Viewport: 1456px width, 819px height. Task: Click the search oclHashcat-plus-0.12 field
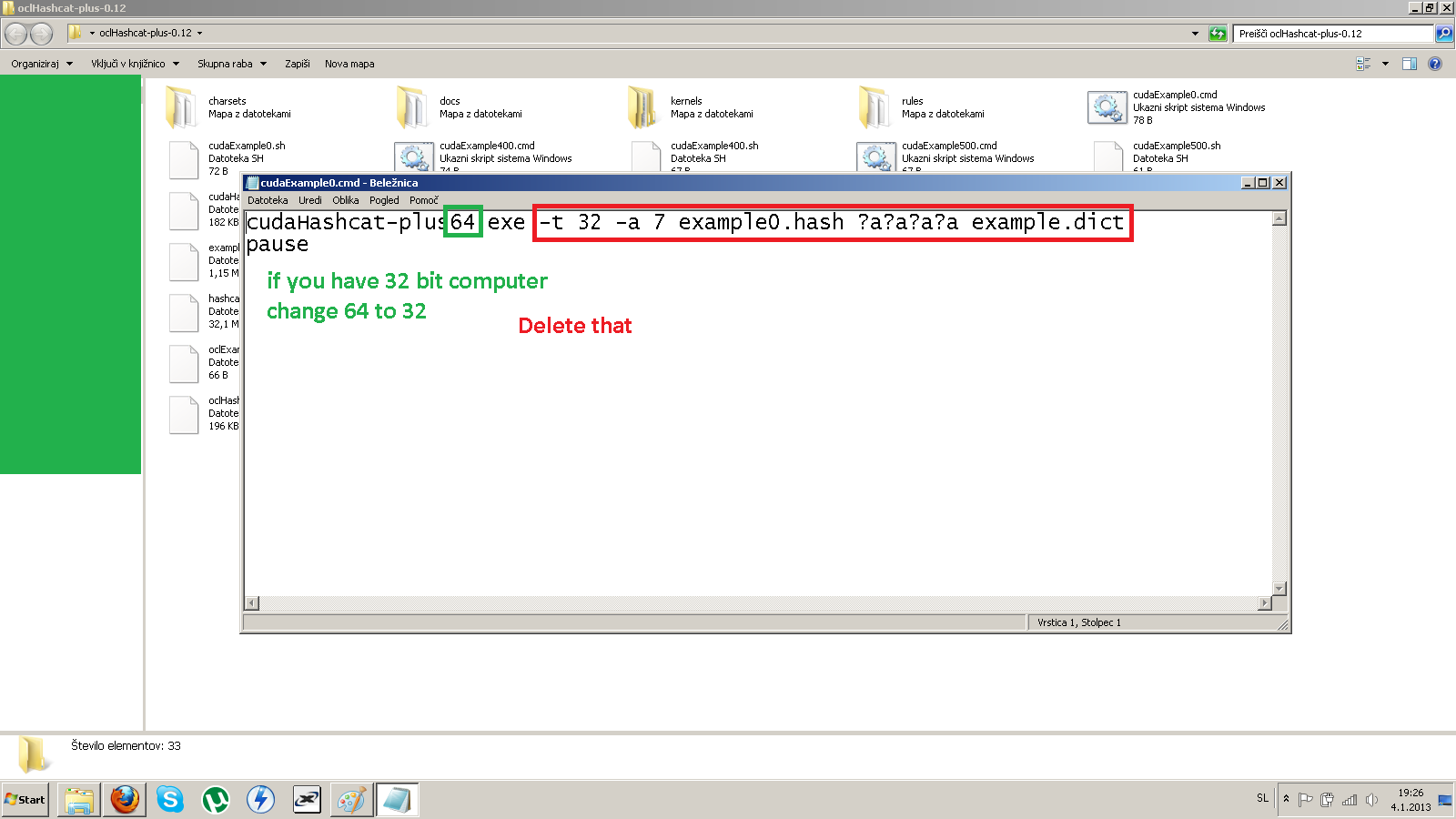point(1333,34)
